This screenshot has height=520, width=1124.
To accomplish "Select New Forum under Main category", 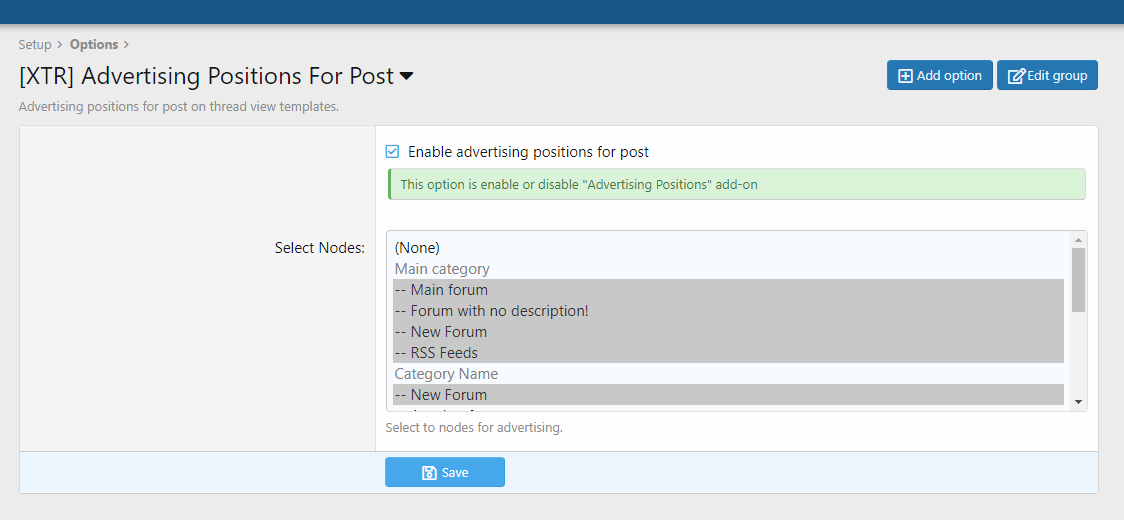I will pos(441,332).
